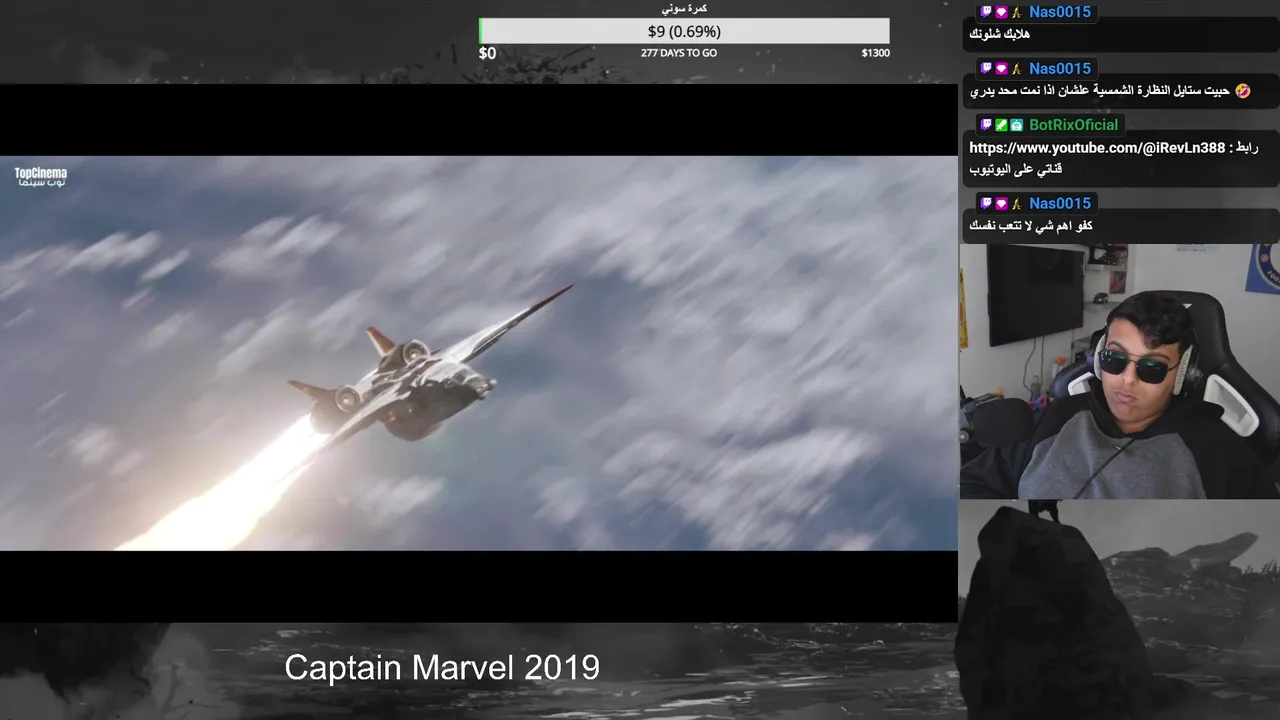Click username Nas0015 above 'كفو اهم شي'
The image size is (1280, 720).
(1059, 203)
